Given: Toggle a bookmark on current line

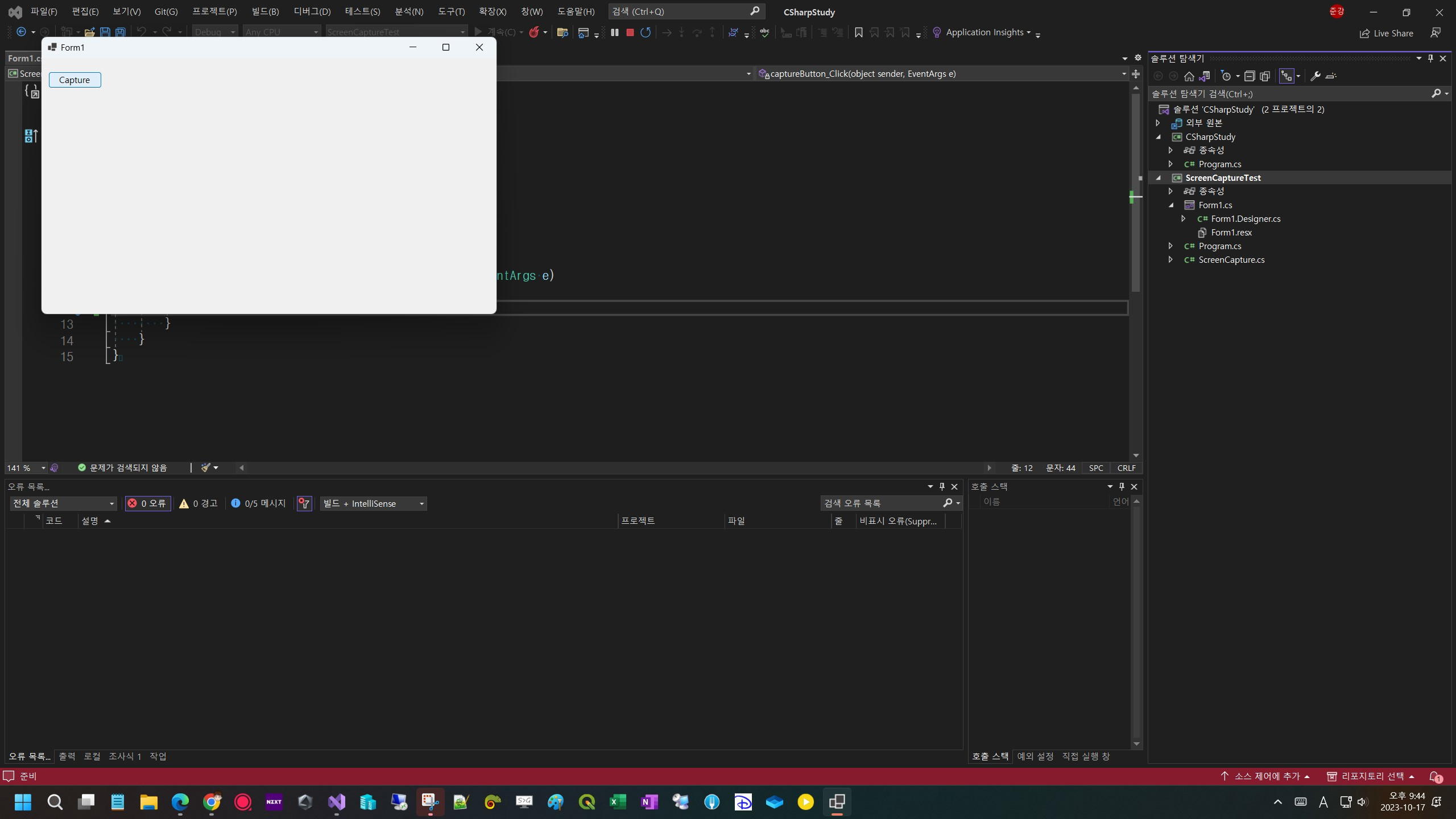Looking at the screenshot, I should point(858,32).
